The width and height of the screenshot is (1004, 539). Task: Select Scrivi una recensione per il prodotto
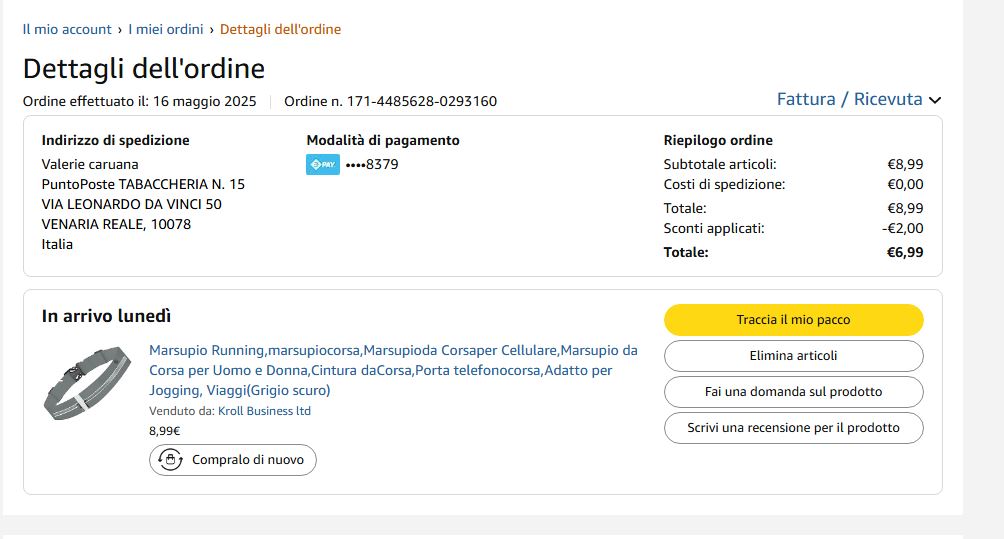click(793, 428)
